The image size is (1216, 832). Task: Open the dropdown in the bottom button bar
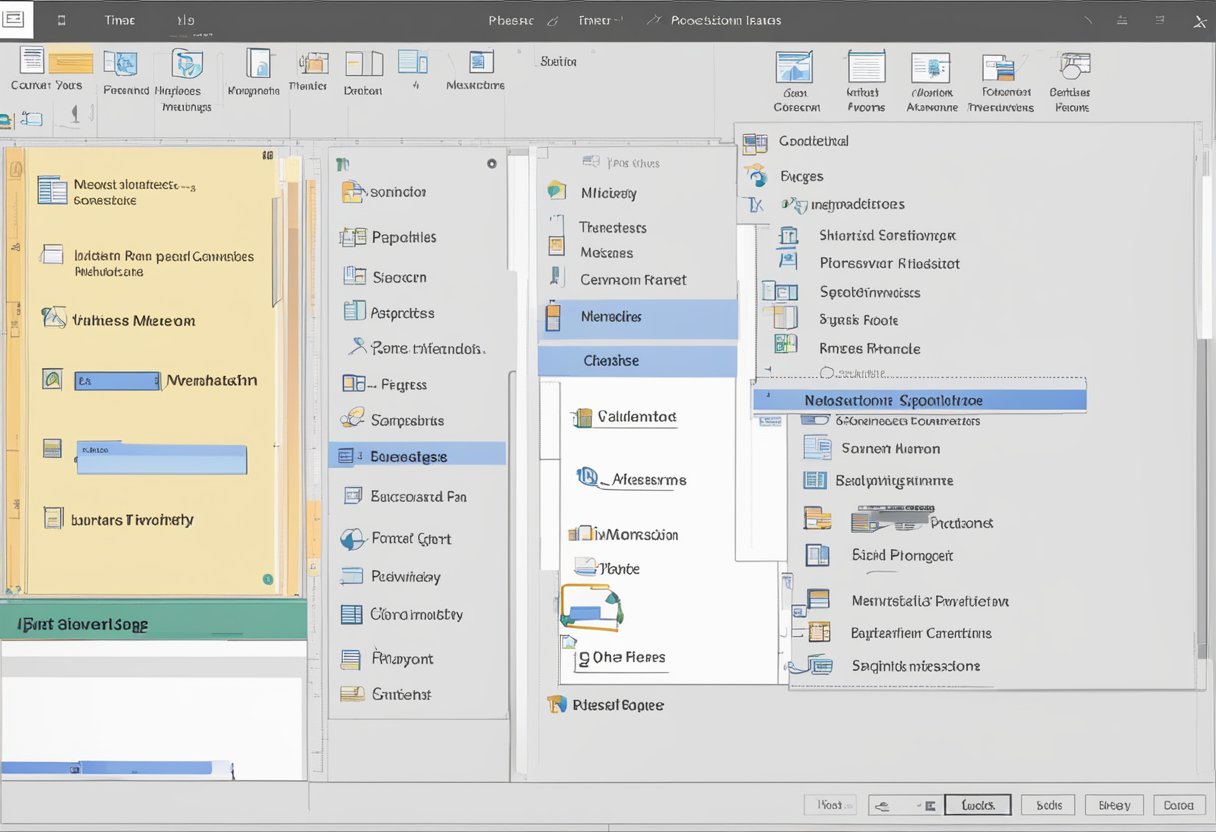[906, 805]
